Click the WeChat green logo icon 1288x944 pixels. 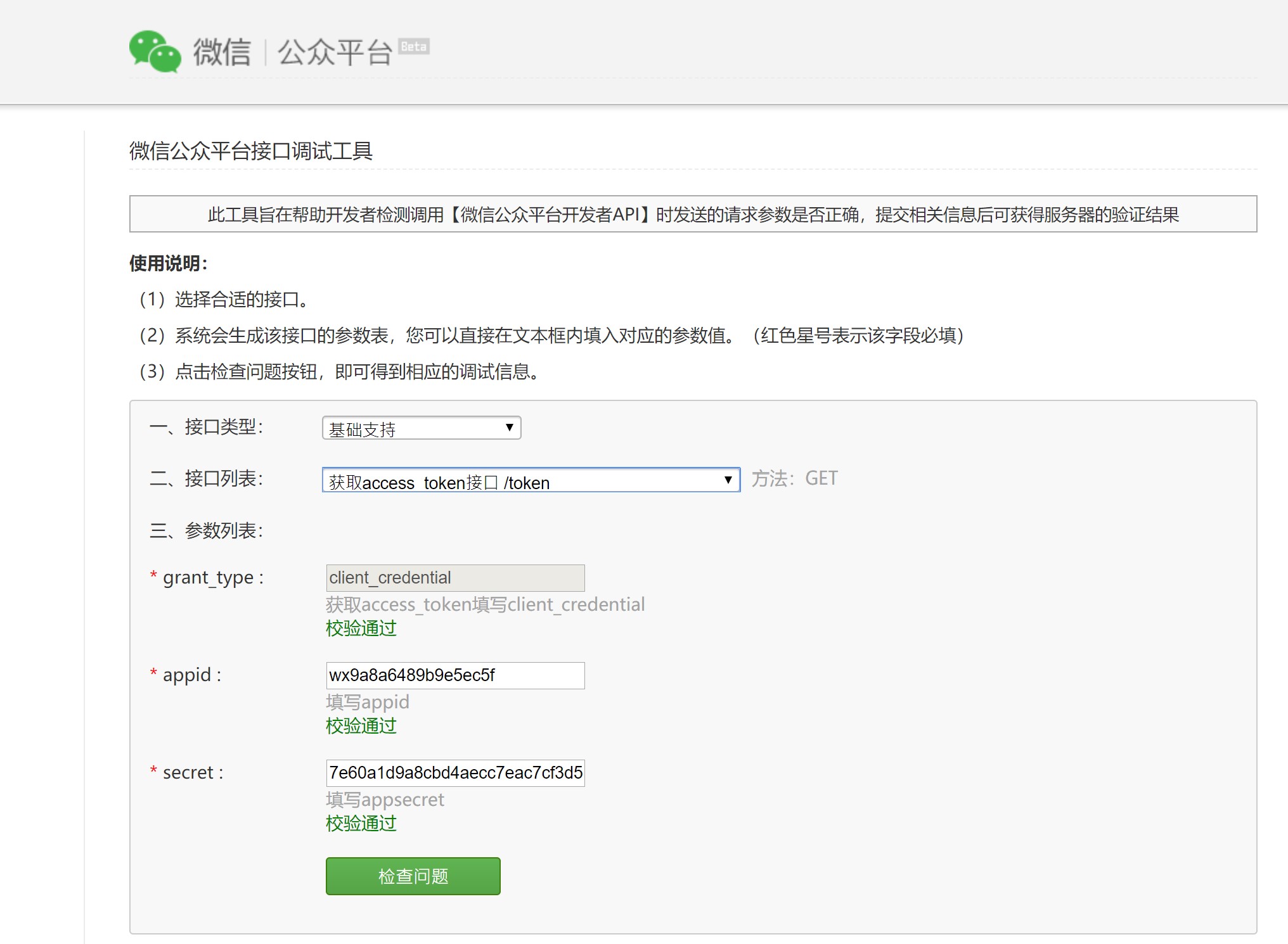(155, 51)
